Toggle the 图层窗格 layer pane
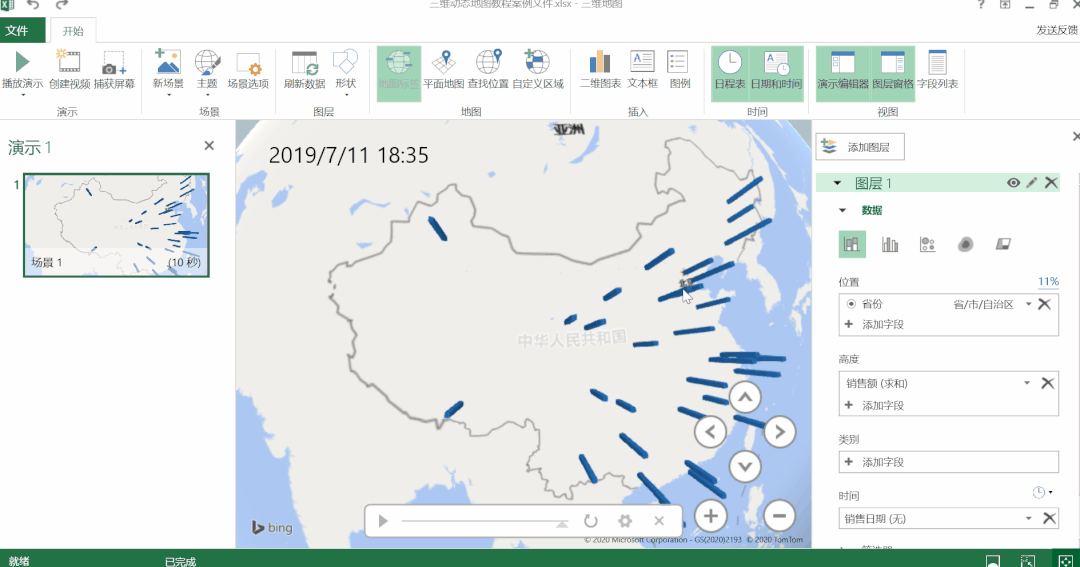1080x567 pixels. [x=893, y=74]
